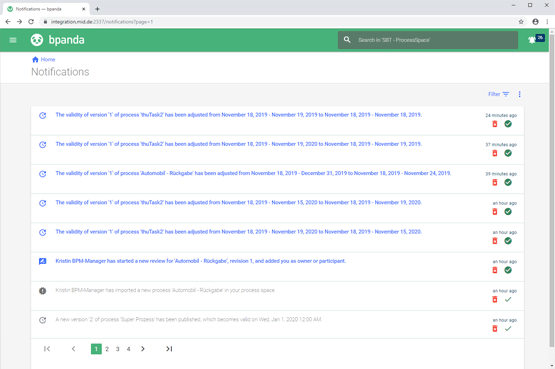Close the Notifications — bpanda tab
Image resolution: width=555 pixels, height=369 pixels.
click(84, 9)
